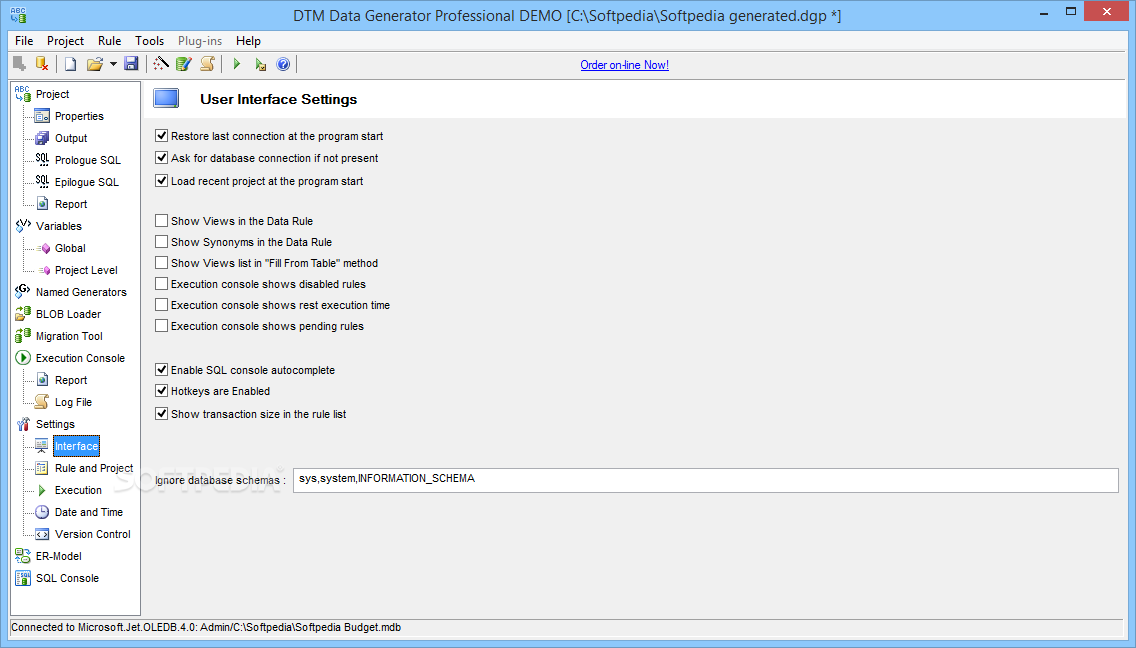Select the Variables tree node

(59, 226)
